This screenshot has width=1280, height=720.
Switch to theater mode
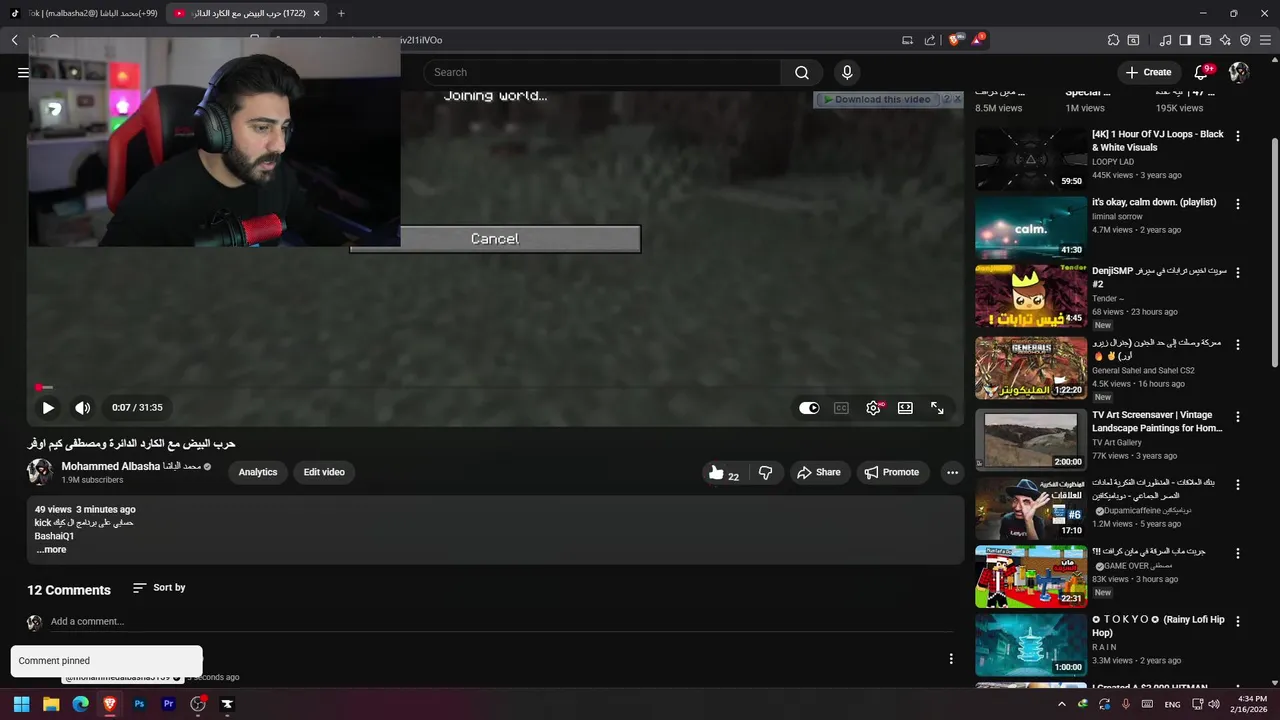point(905,408)
